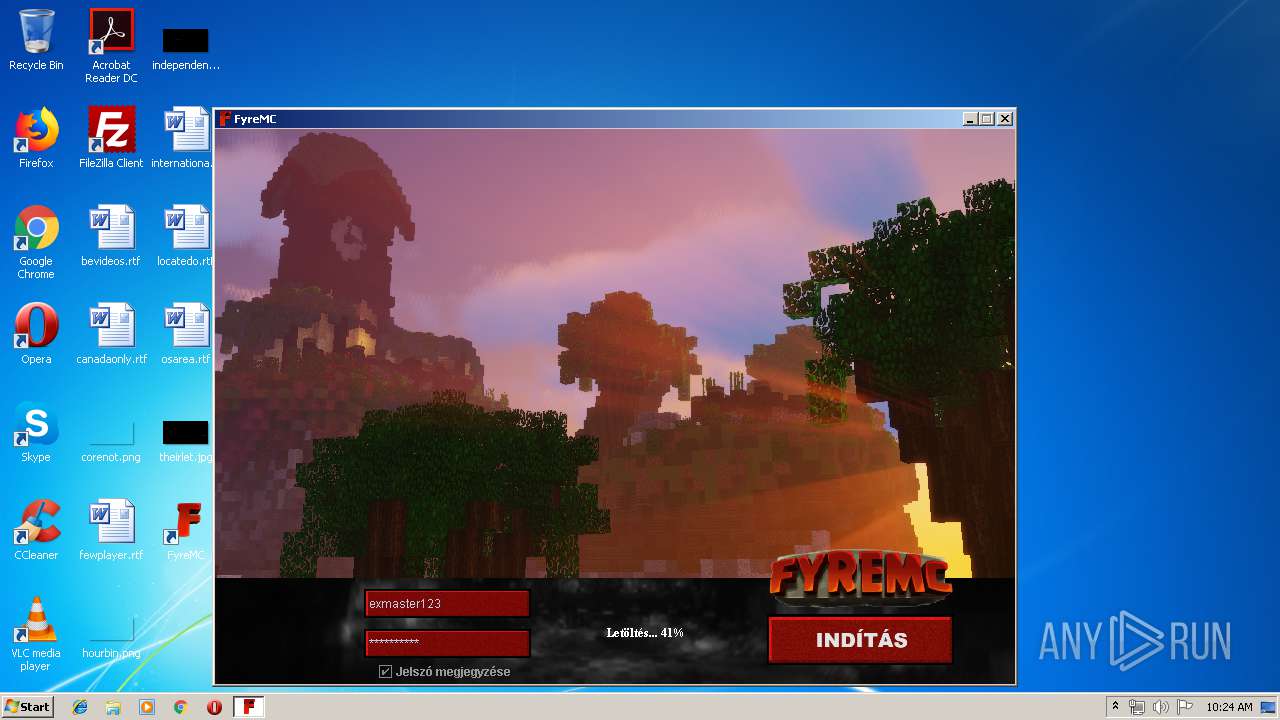The width and height of the screenshot is (1280, 720).
Task: Minimize the FyreMC window
Action: (970, 119)
